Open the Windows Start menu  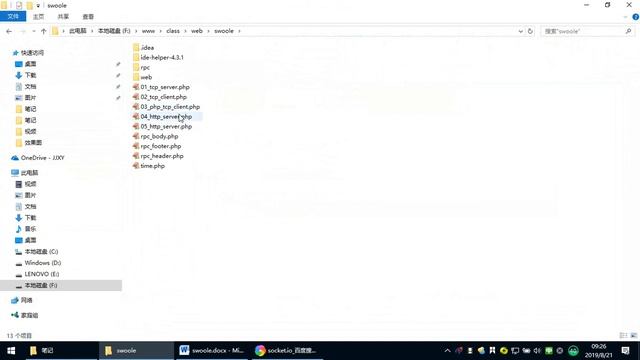click(x=11, y=351)
